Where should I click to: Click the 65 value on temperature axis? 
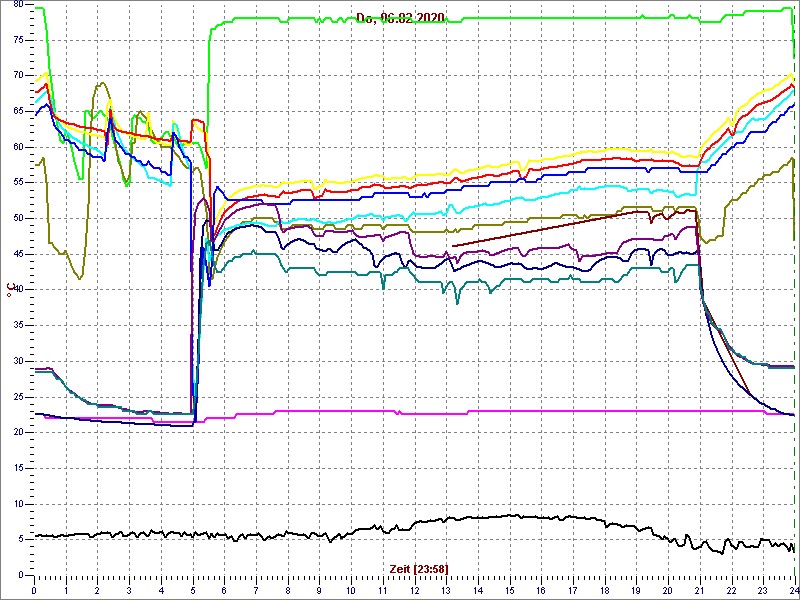point(20,111)
